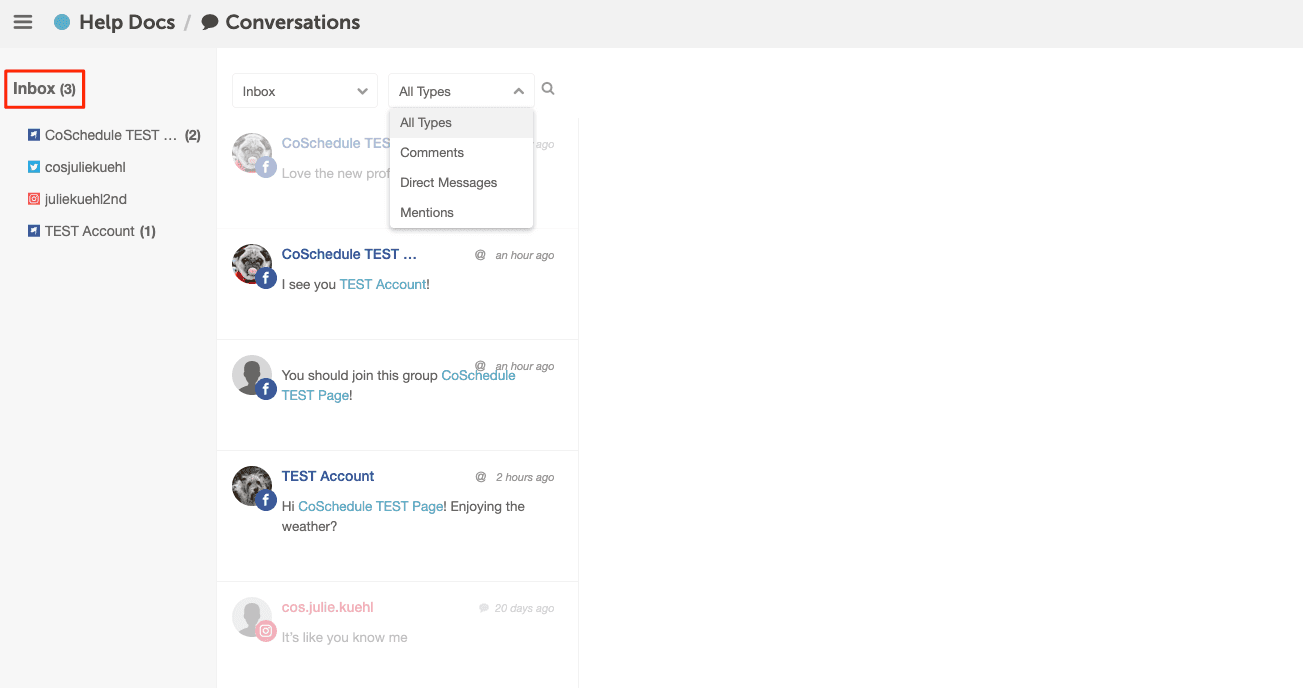
Task: Select the Inbox (3) heading in the sidebar
Action: (44, 89)
